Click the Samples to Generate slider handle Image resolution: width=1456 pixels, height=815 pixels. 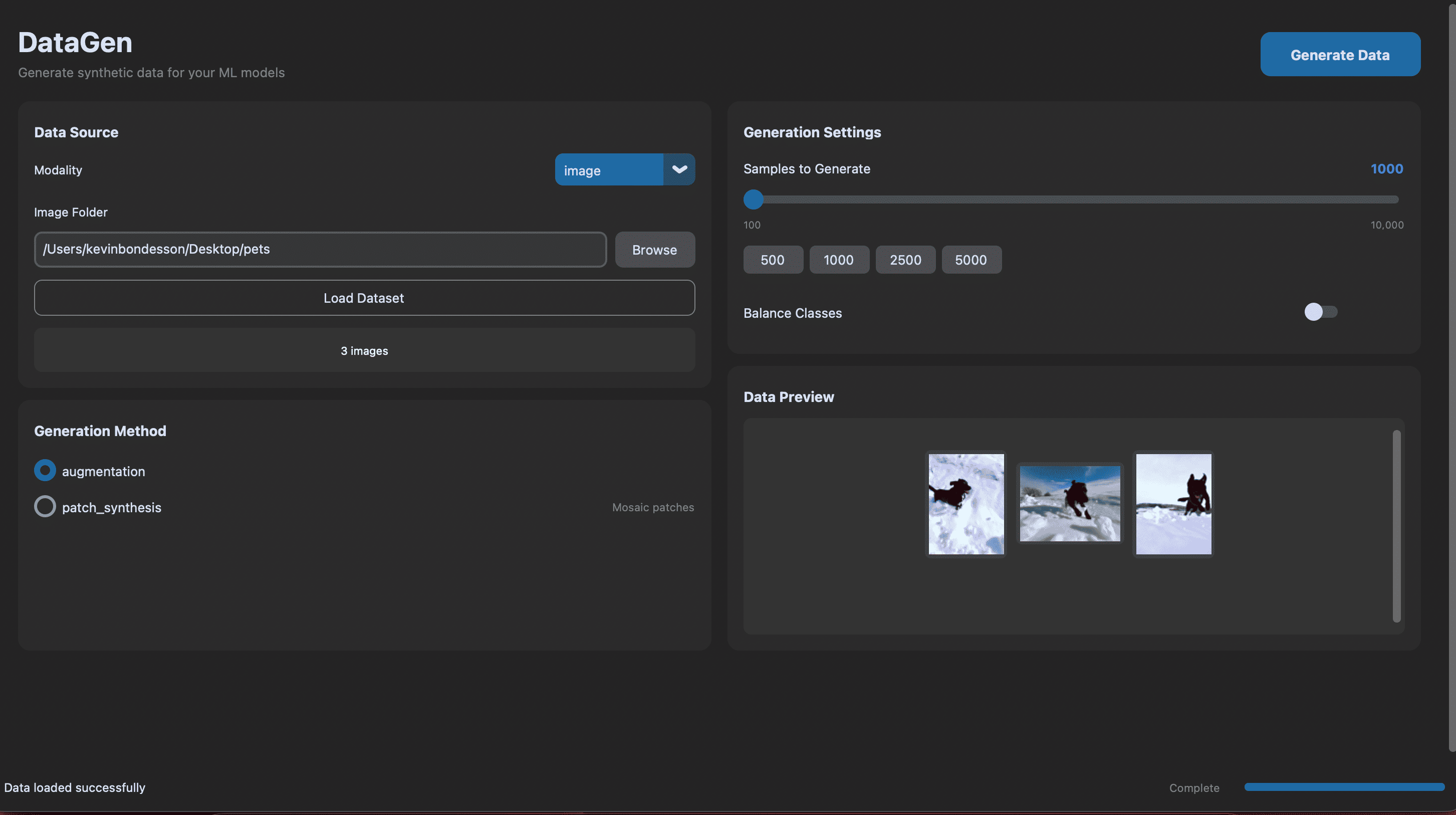point(754,199)
